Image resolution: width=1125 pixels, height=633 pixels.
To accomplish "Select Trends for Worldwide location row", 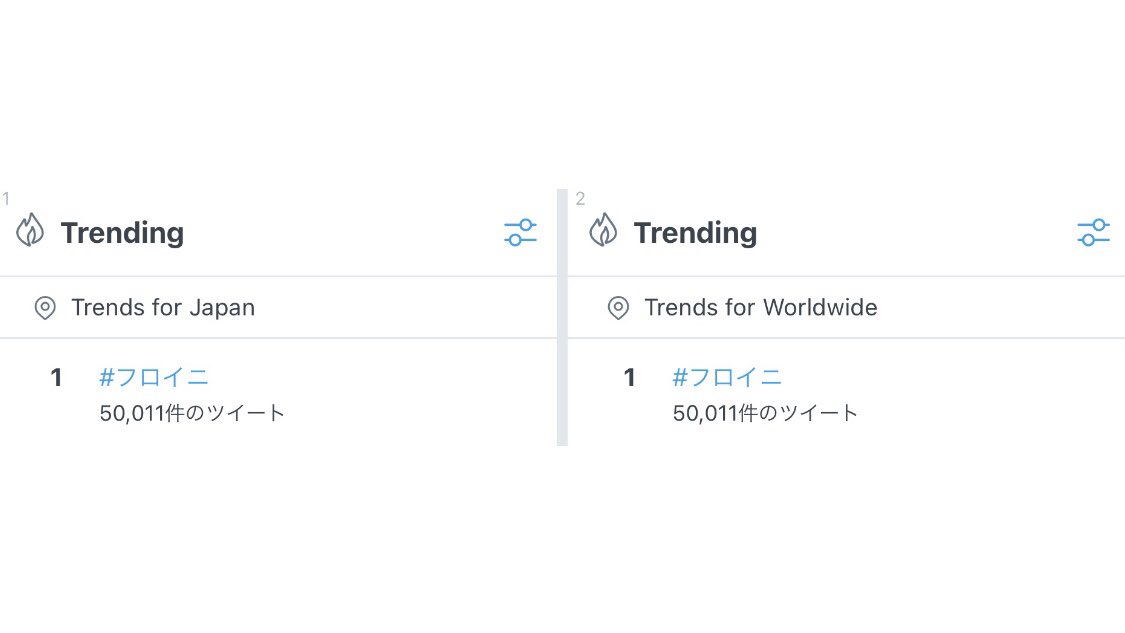I will coord(847,307).
